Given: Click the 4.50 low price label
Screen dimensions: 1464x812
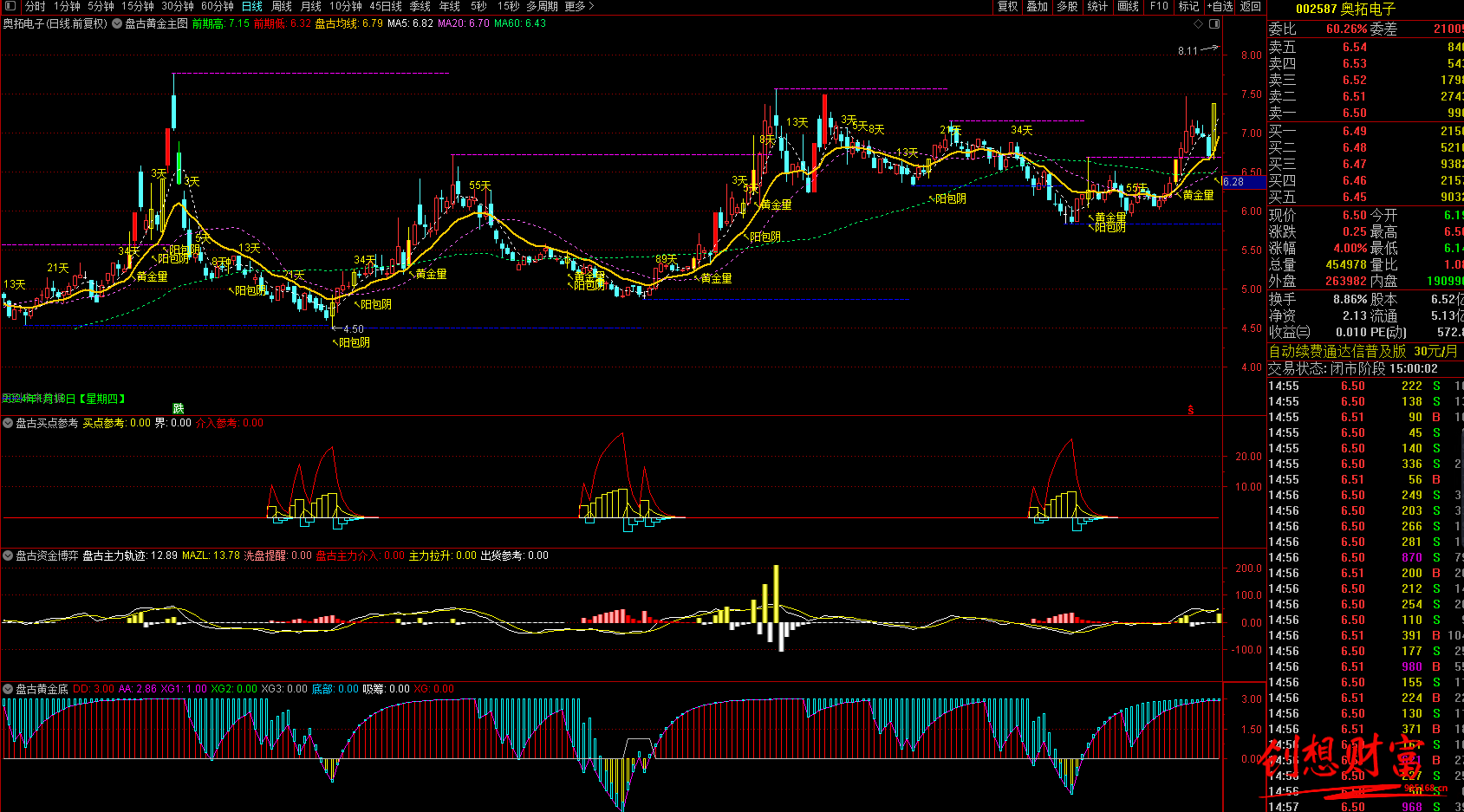Looking at the screenshot, I should pos(354,329).
